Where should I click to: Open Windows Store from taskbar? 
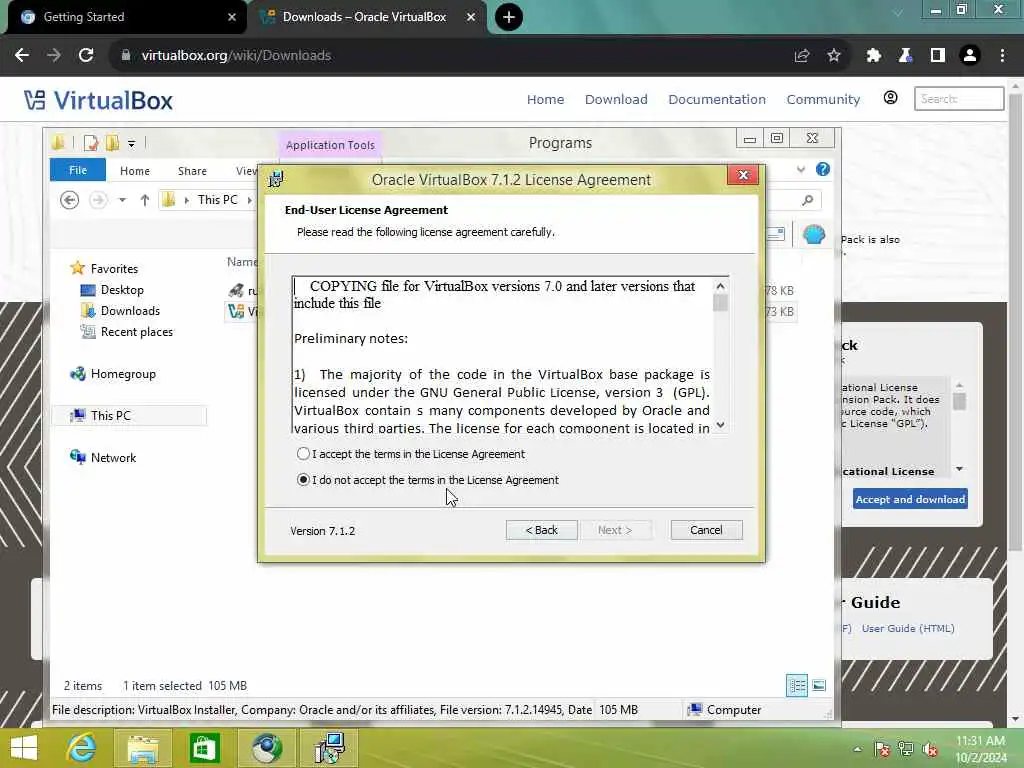204,748
